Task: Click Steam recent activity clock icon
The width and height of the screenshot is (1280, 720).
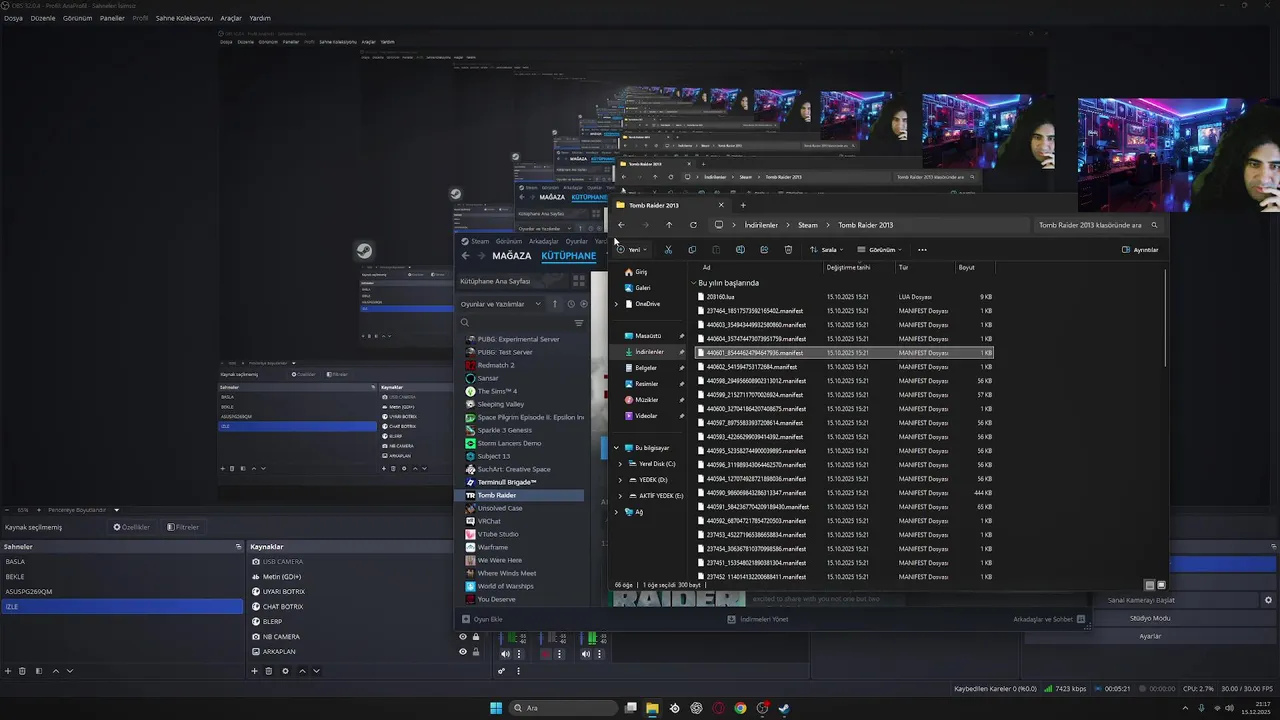Action: point(571,304)
